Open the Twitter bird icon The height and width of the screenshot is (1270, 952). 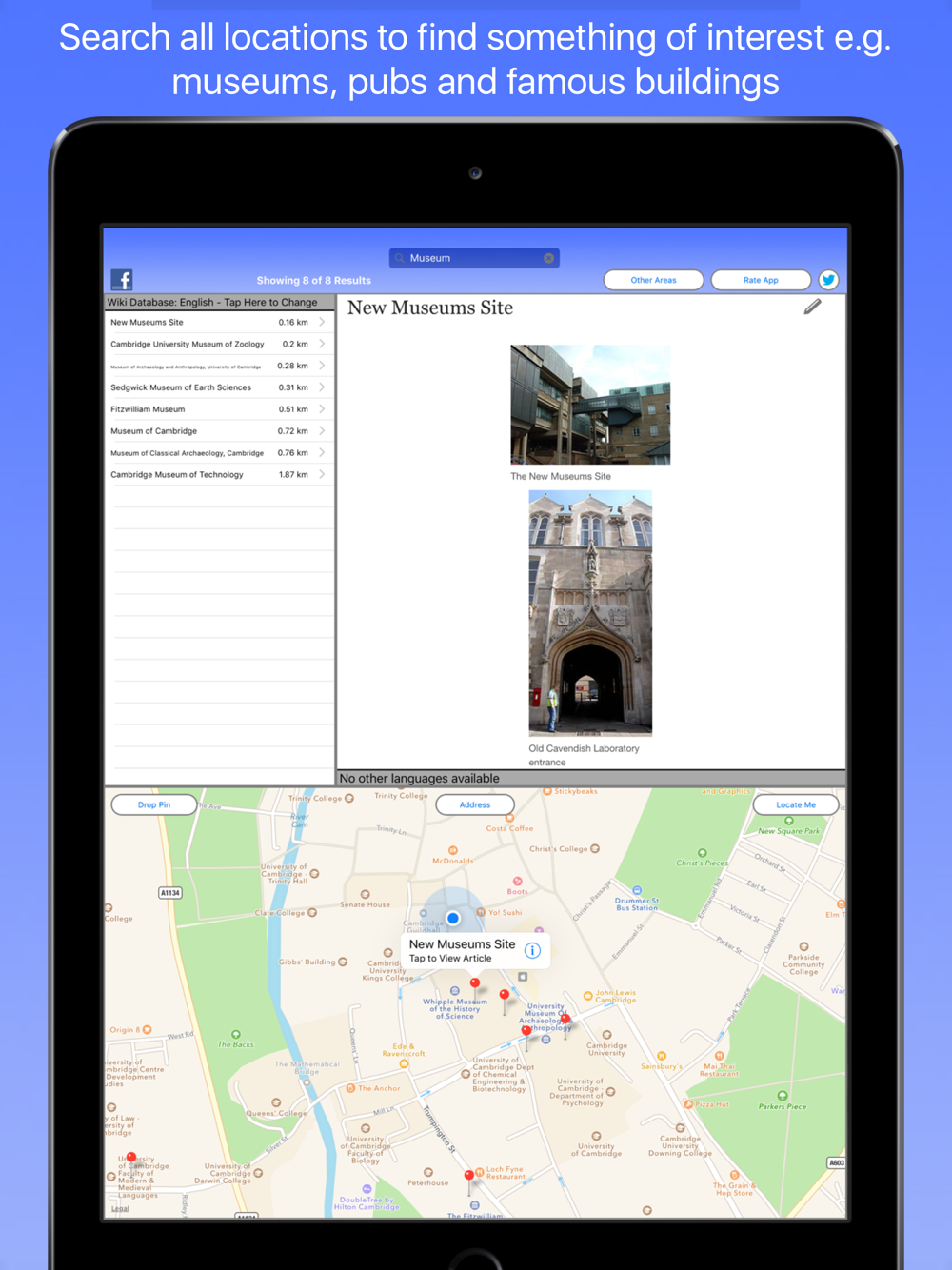click(828, 280)
